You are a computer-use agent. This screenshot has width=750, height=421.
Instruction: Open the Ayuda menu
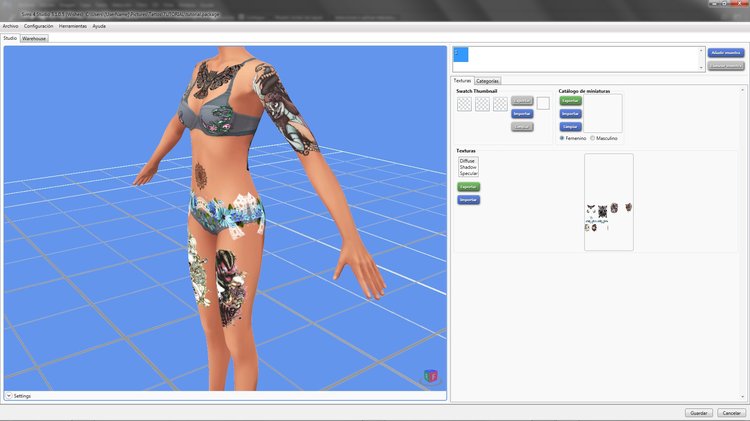coord(99,26)
